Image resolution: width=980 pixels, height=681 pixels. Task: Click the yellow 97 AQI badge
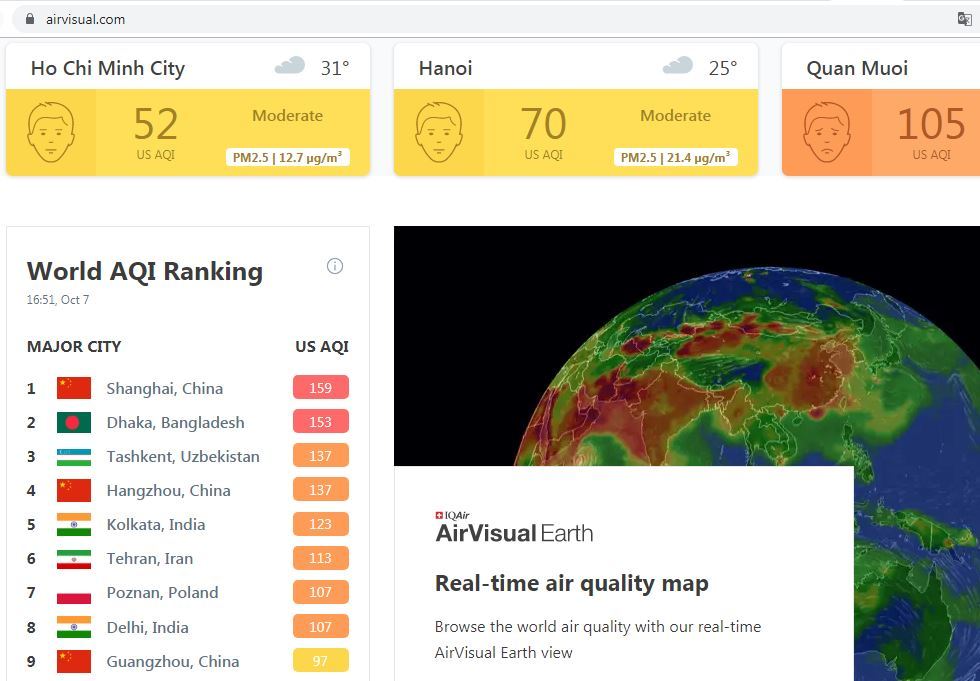(320, 661)
